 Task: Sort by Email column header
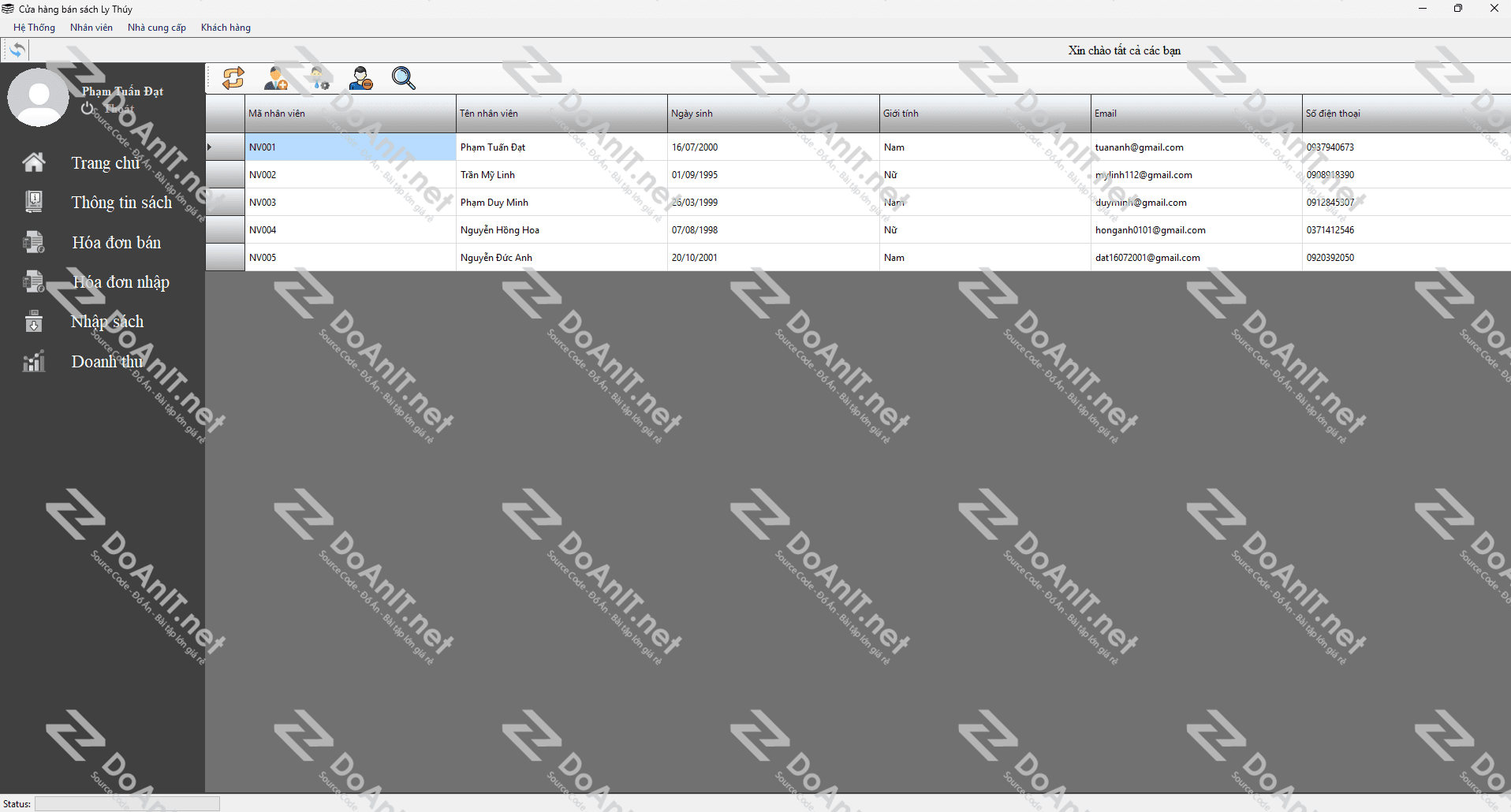point(1196,114)
